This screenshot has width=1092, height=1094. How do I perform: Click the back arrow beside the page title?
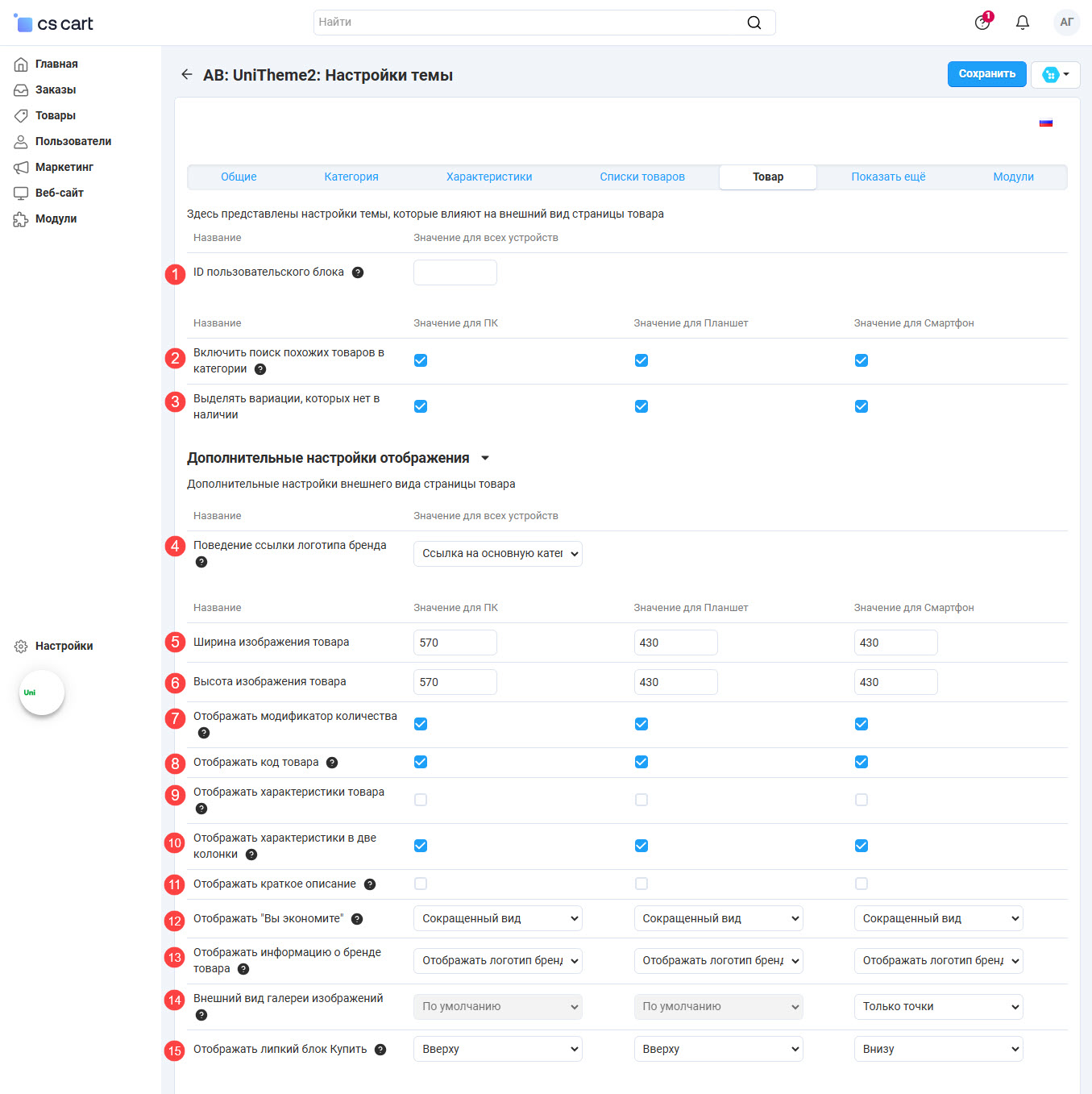[187, 74]
